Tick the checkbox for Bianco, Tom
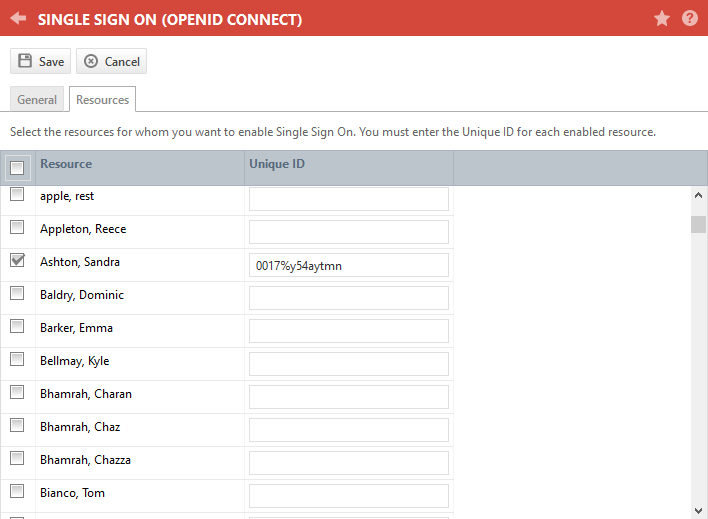The height and width of the screenshot is (519, 708). coord(17,491)
